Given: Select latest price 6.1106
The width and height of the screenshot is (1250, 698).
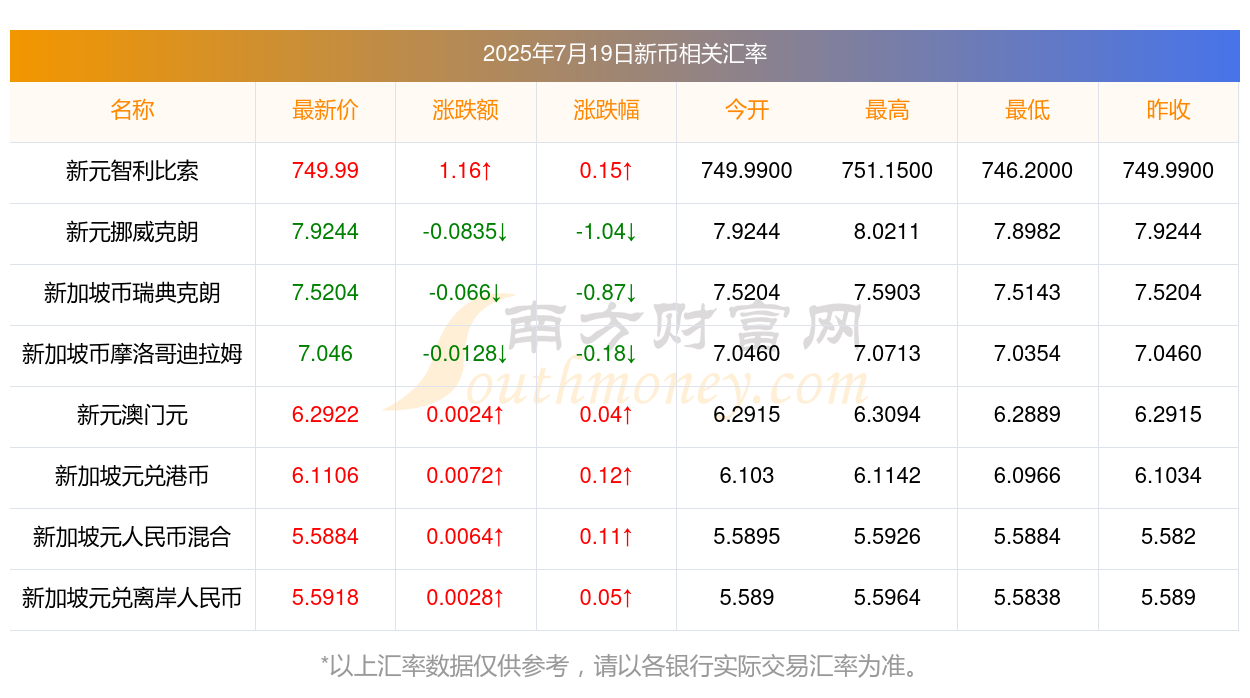Looking at the screenshot, I should coord(325,476).
